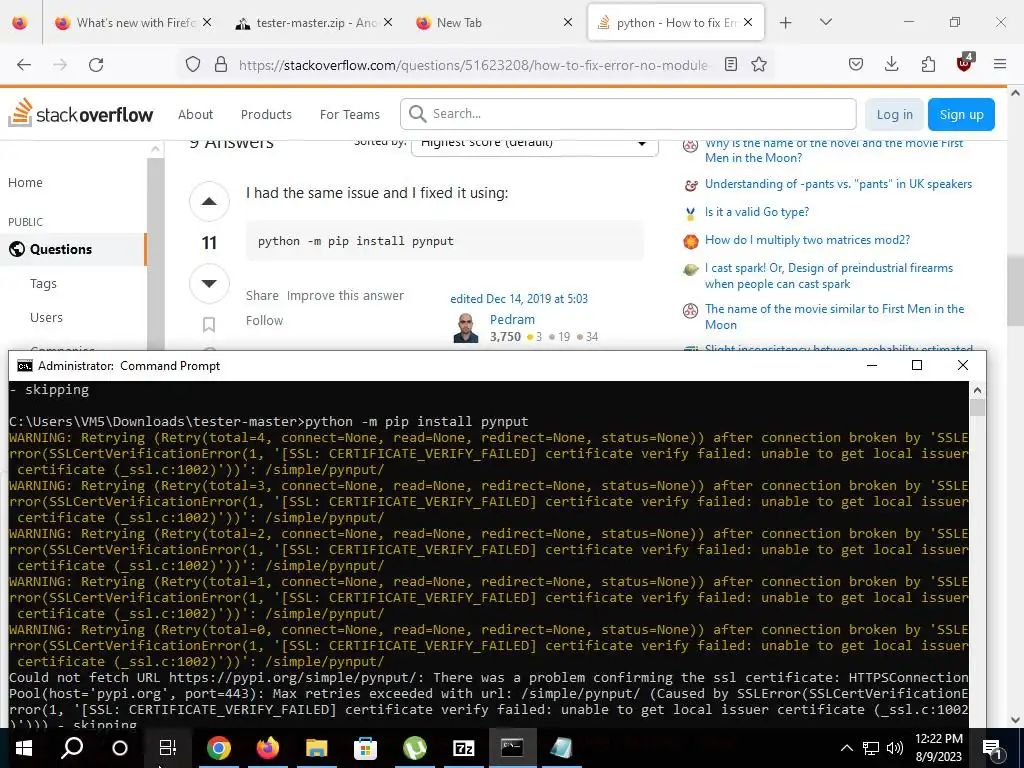This screenshot has height=768, width=1024.
Task: Open Cortana circle on taskbar
Action: pos(120,748)
